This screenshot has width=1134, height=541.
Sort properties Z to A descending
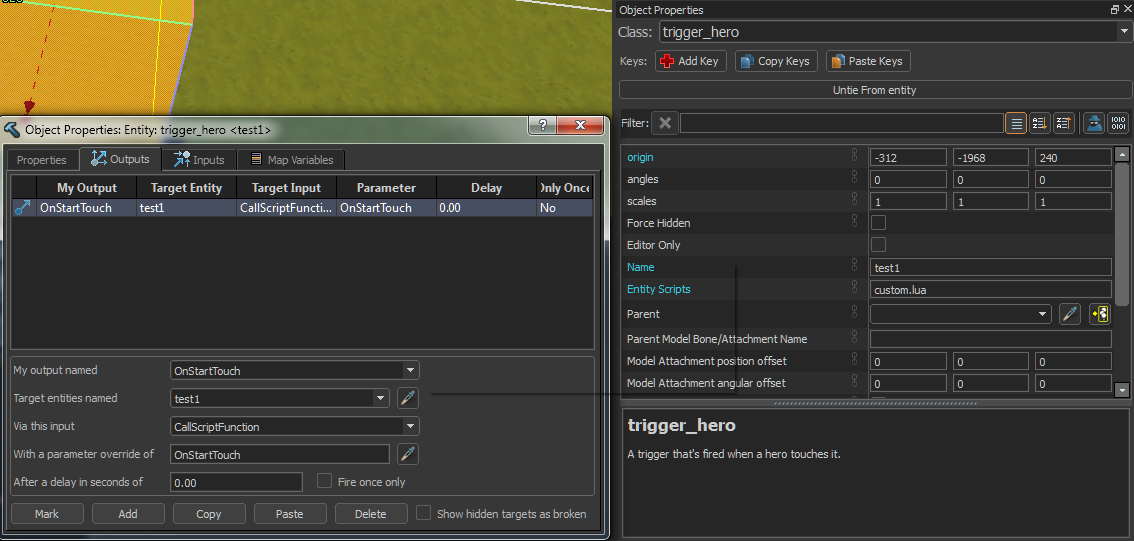1064,123
